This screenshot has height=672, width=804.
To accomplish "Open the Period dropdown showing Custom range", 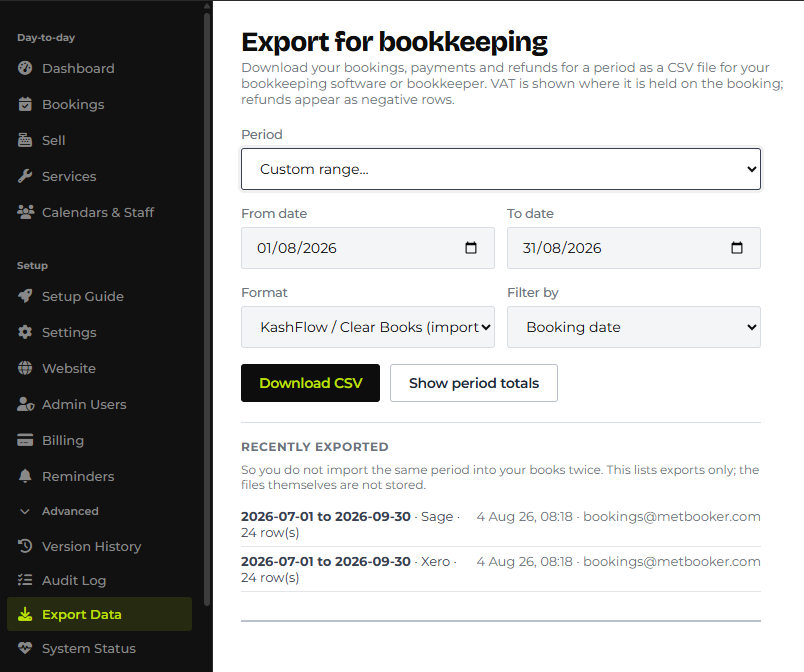I will (501, 169).
